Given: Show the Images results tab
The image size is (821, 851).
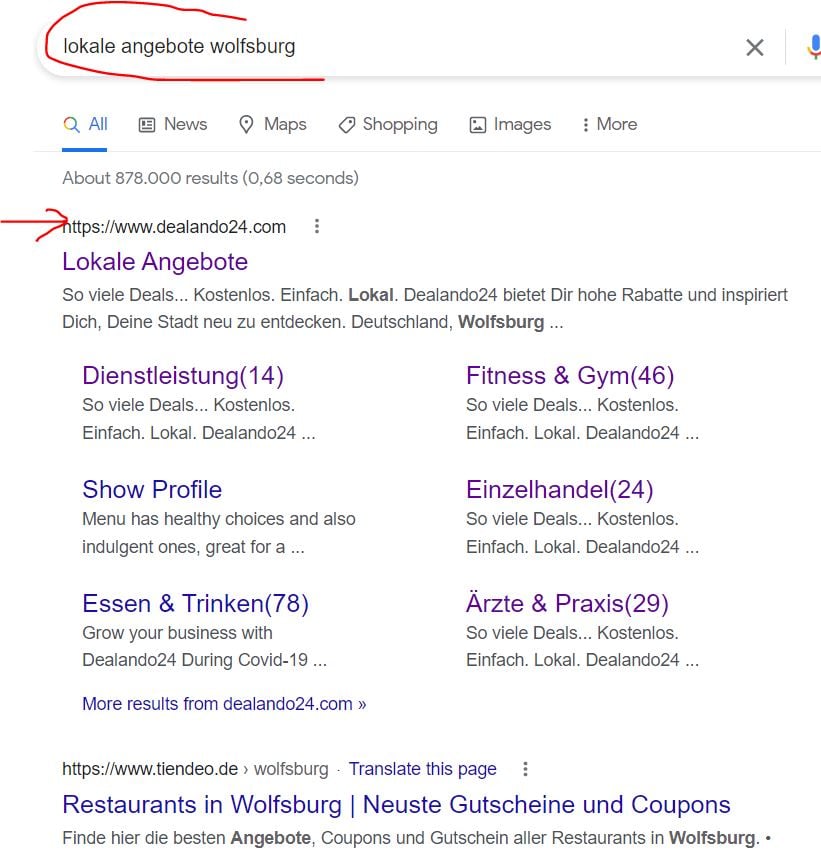Looking at the screenshot, I should click(510, 124).
